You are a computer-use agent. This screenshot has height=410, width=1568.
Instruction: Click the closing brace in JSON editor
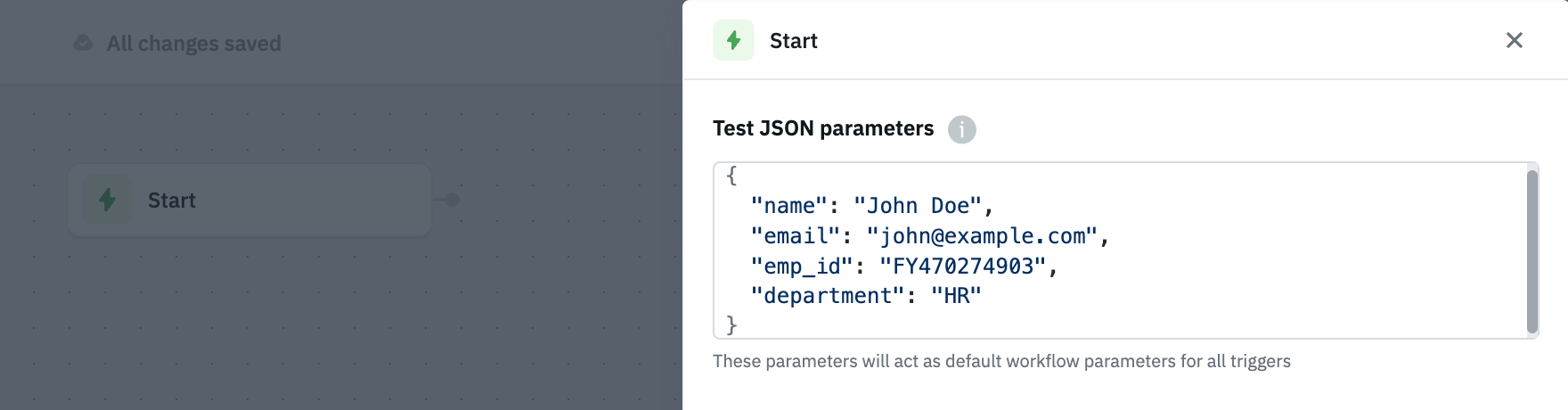[x=731, y=325]
